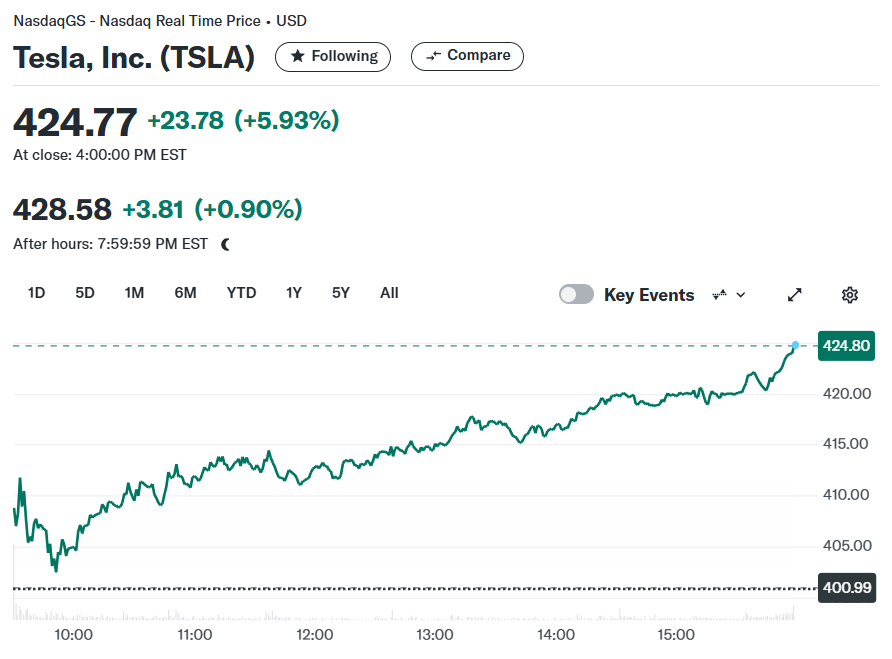Viewport: 892px width, 659px height.
Task: Click the +3.81 (+0.90%) after-hours change
Action: click(212, 209)
